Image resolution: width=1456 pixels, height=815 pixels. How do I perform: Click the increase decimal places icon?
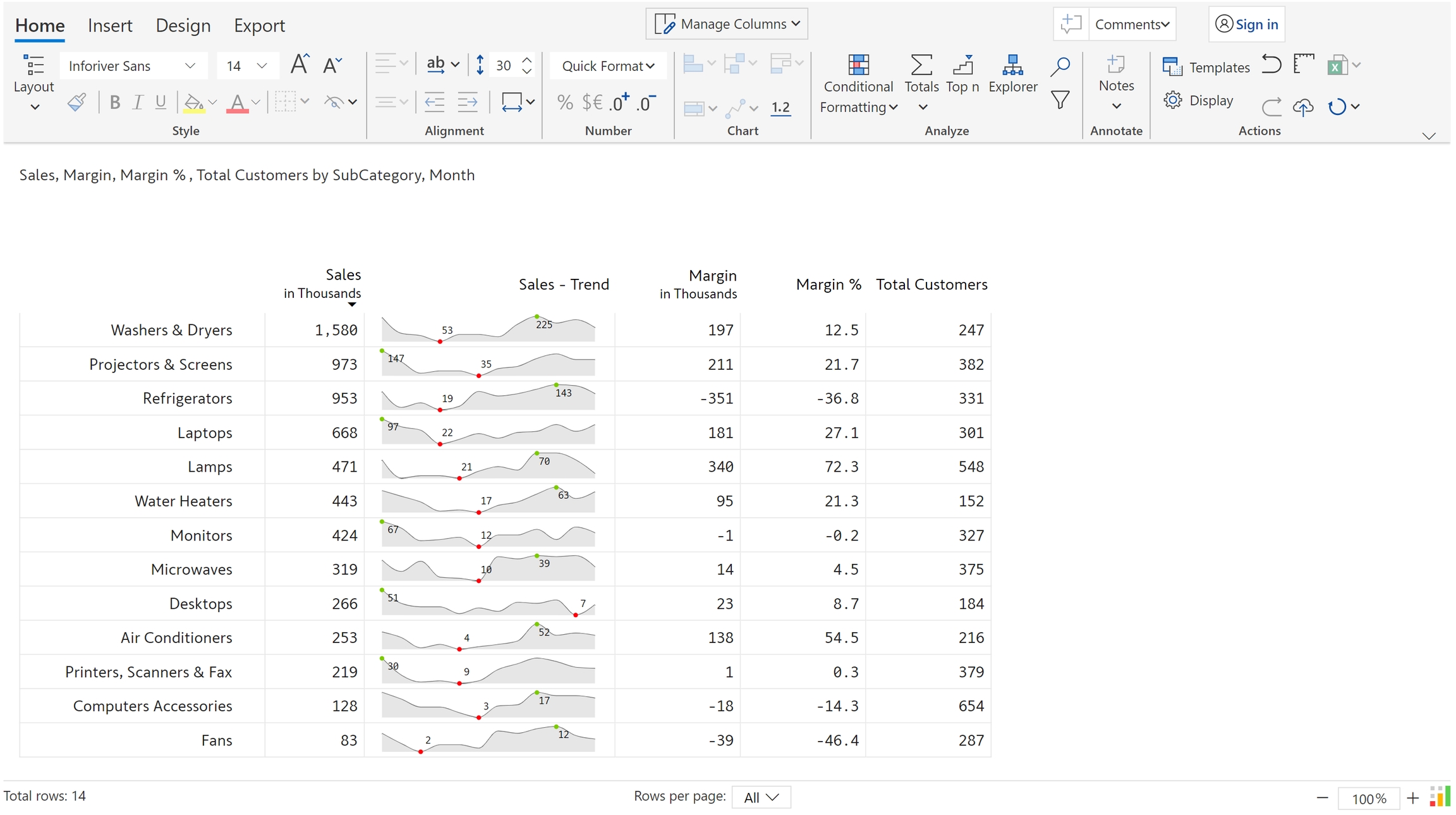tap(619, 102)
